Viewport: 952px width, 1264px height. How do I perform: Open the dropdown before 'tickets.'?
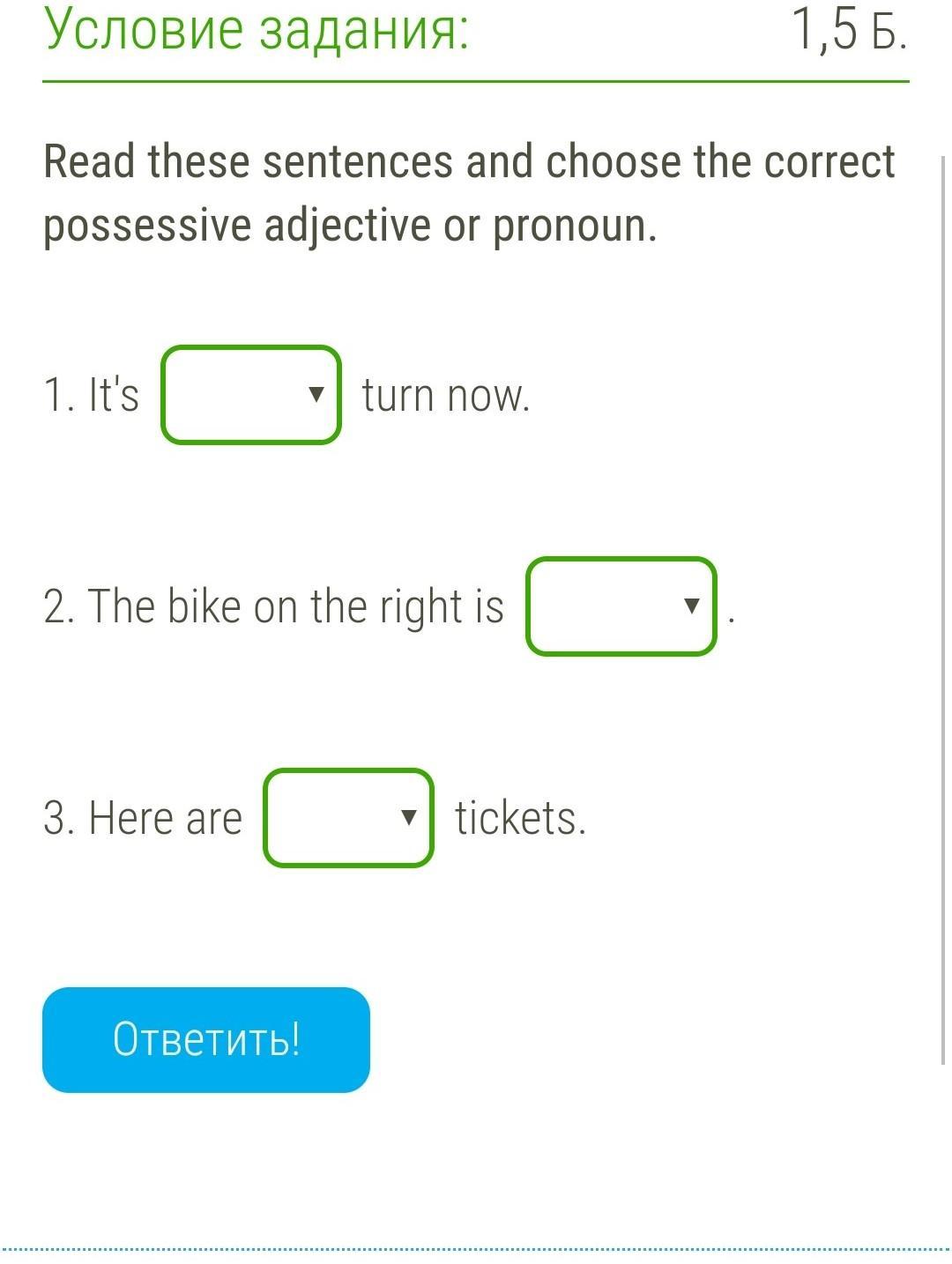coord(348,817)
